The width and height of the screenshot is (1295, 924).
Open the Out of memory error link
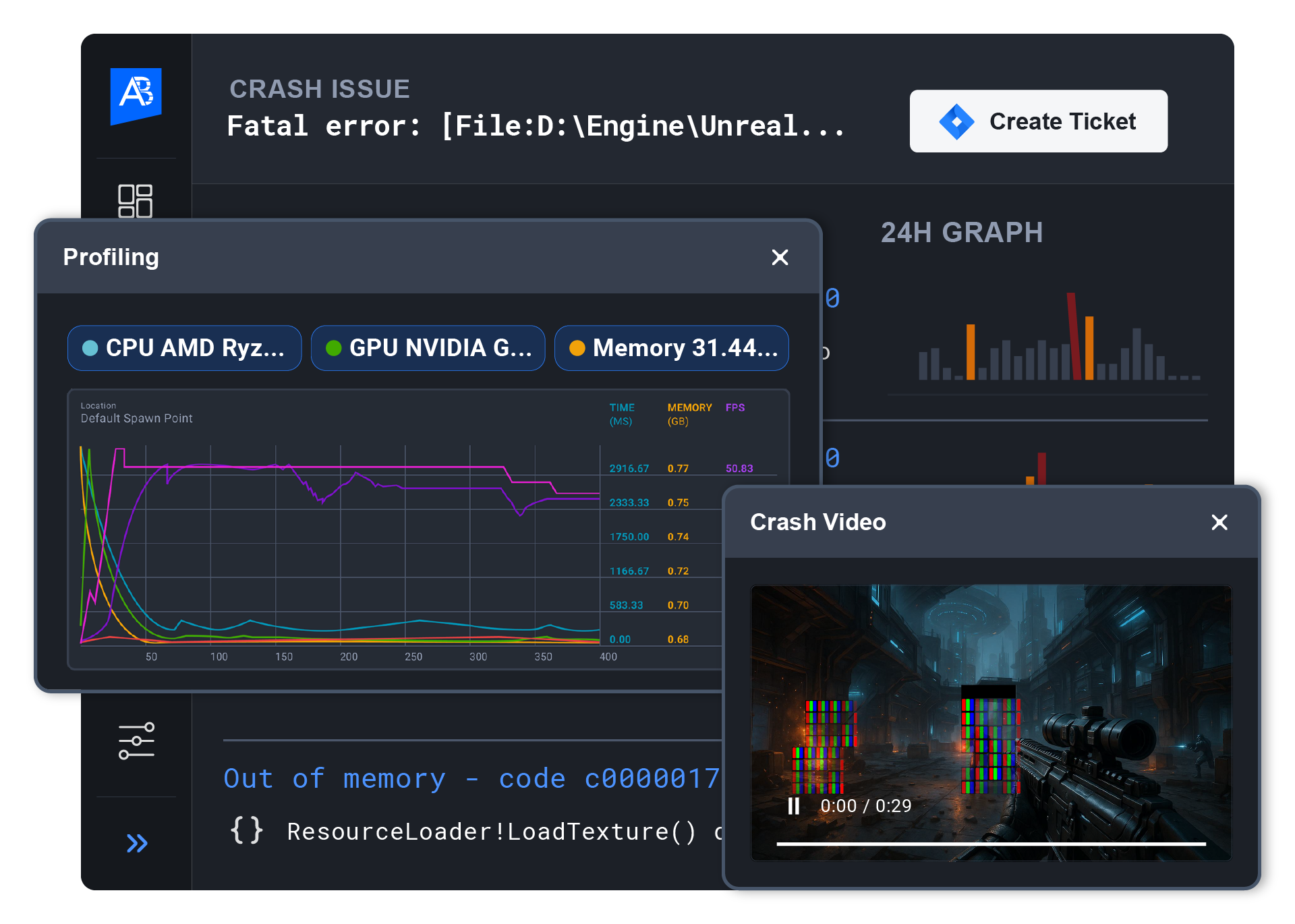click(471, 778)
